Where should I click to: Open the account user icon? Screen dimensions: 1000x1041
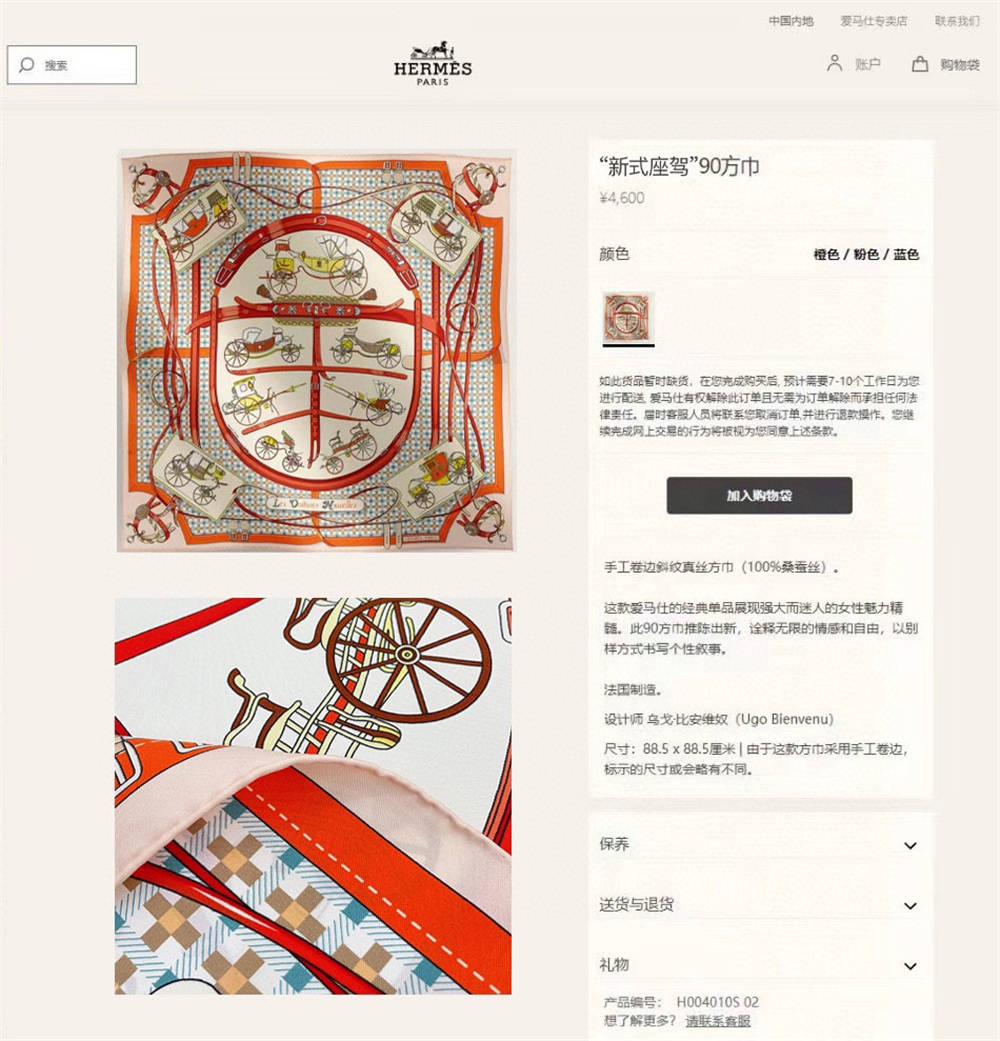pyautogui.click(x=834, y=64)
